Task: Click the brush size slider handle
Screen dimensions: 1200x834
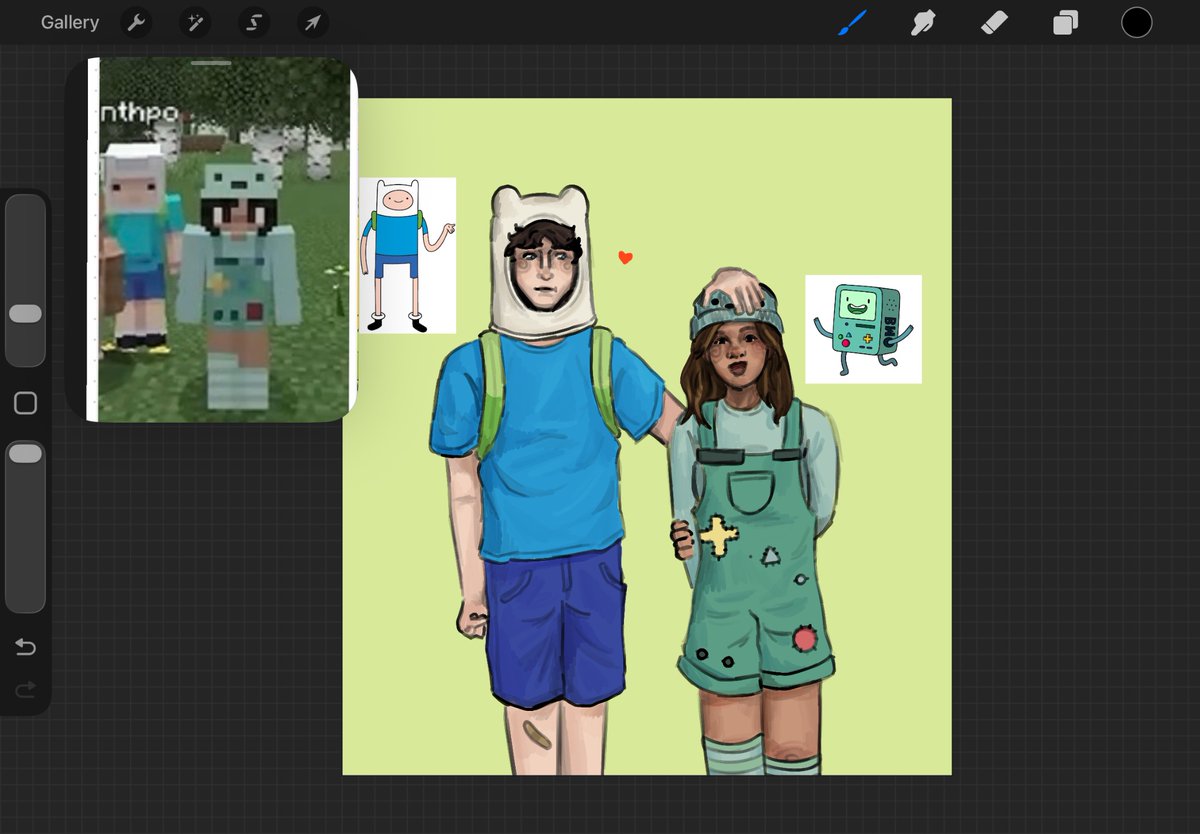Action: point(25,314)
